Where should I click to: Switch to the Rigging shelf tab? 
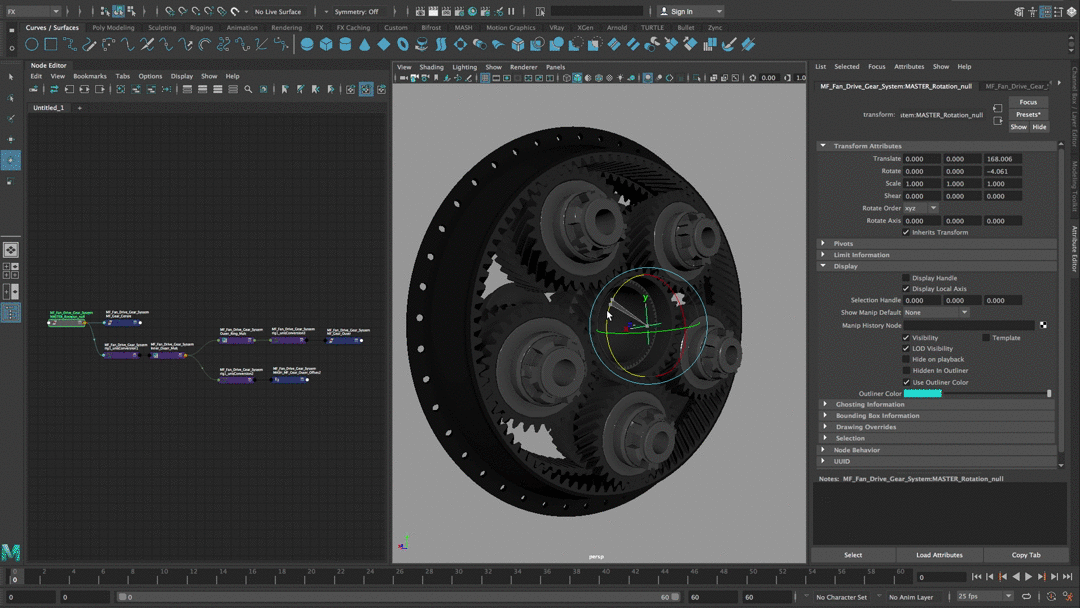[201, 28]
